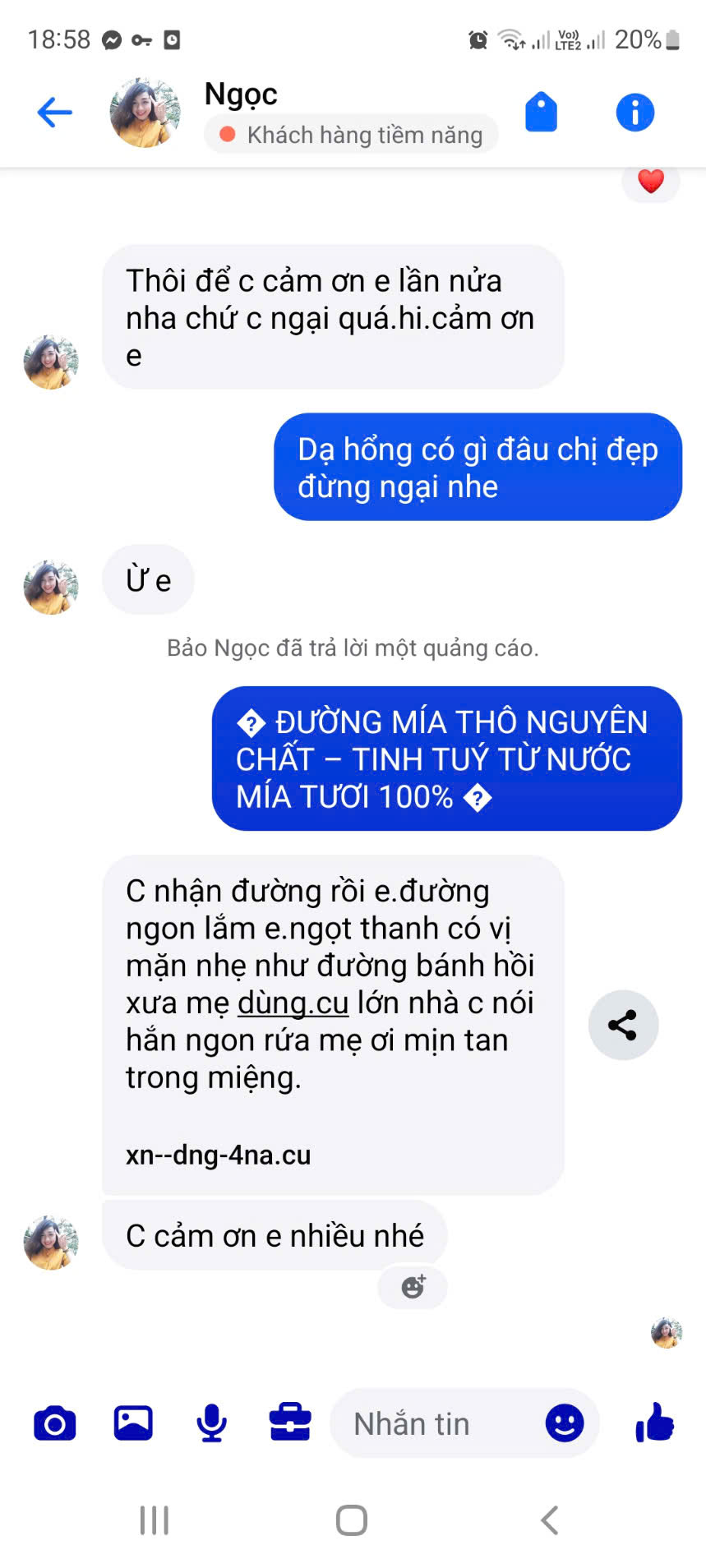Viewport: 706px width, 1568px height.
Task: Open the photo gallery icon
Action: pyautogui.click(x=133, y=1423)
